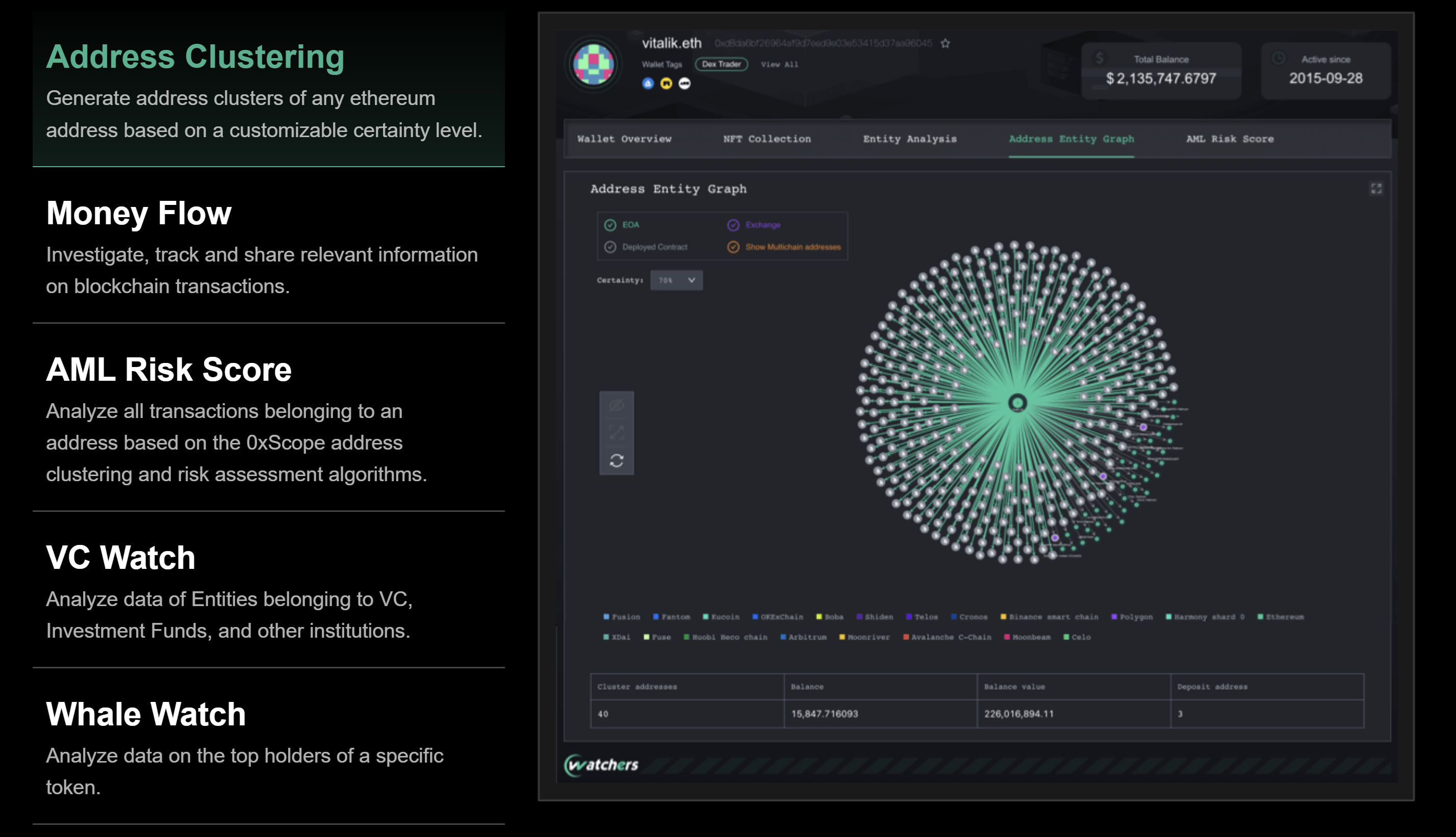Image resolution: width=1456 pixels, height=837 pixels.
Task: Click the Dex Trader tag
Action: click(x=721, y=64)
